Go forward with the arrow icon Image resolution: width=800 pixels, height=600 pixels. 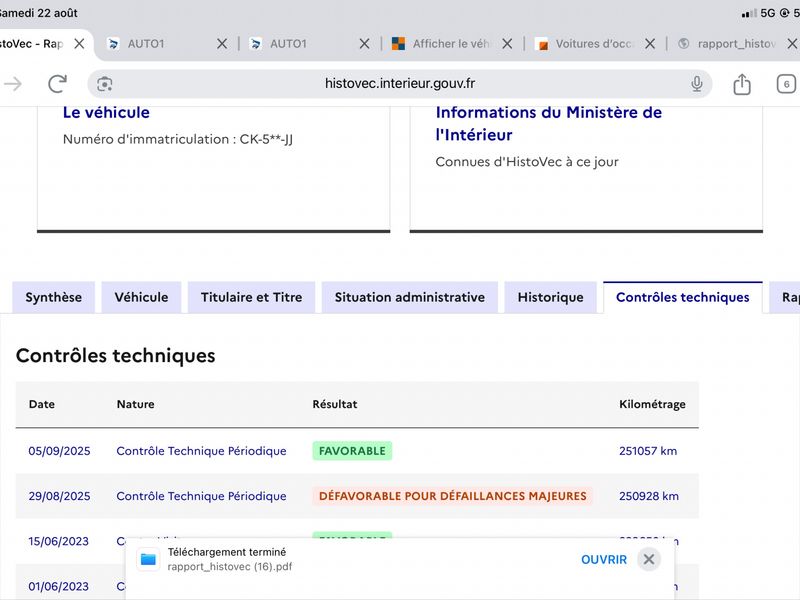[x=13, y=84]
